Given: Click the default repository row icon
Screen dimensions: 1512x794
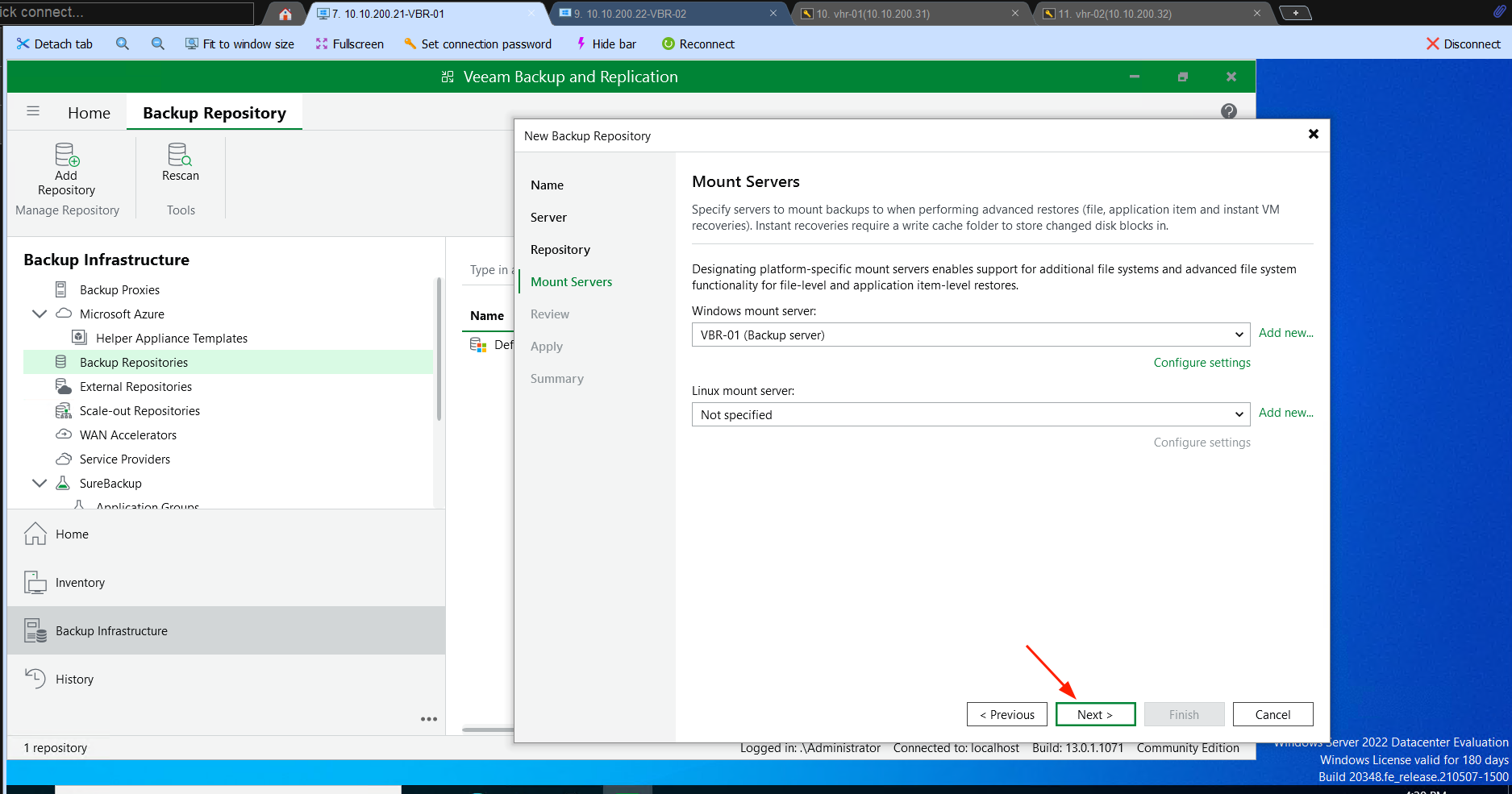Looking at the screenshot, I should pyautogui.click(x=478, y=345).
